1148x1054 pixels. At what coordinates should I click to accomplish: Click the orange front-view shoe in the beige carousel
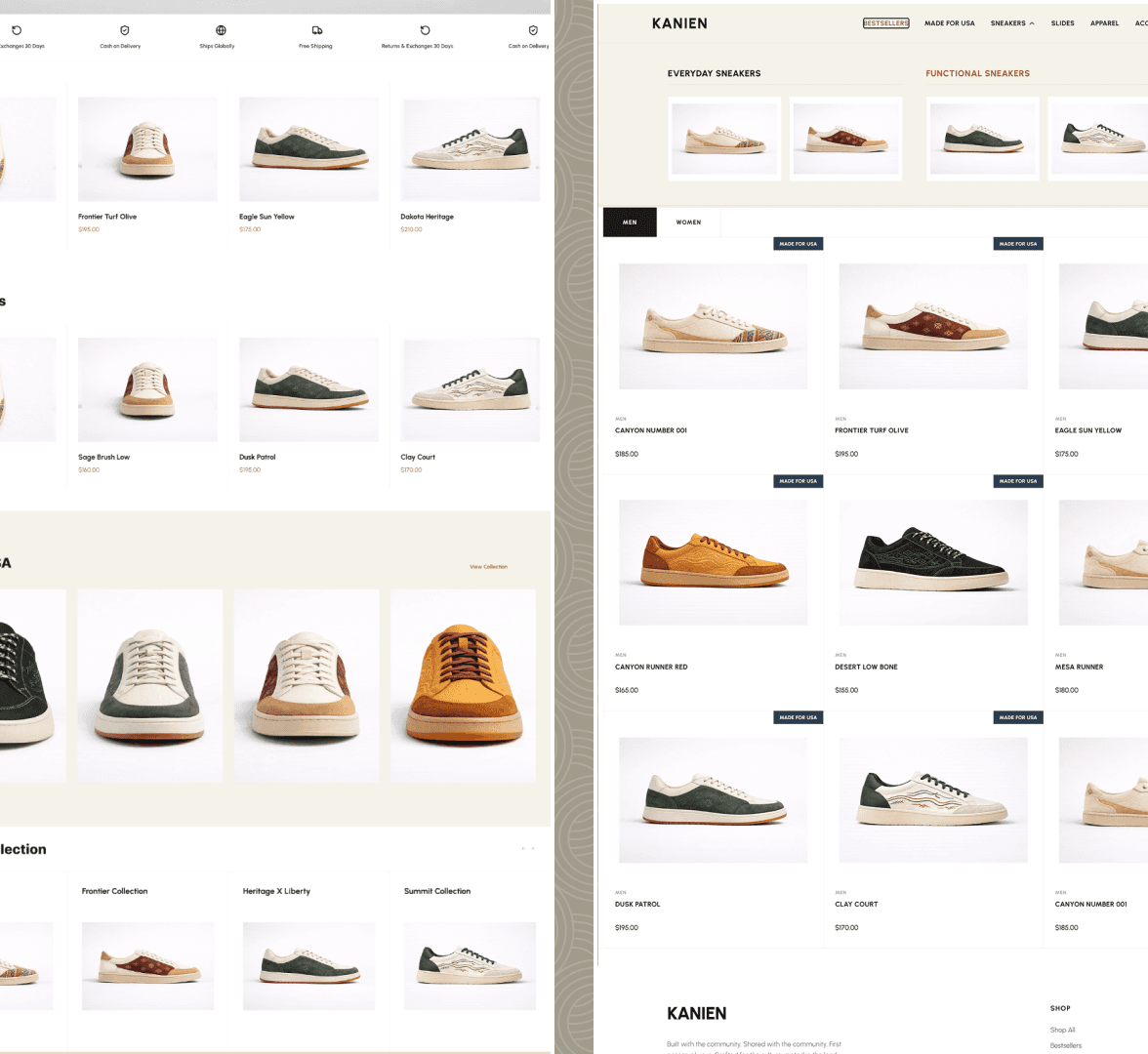[x=463, y=686]
